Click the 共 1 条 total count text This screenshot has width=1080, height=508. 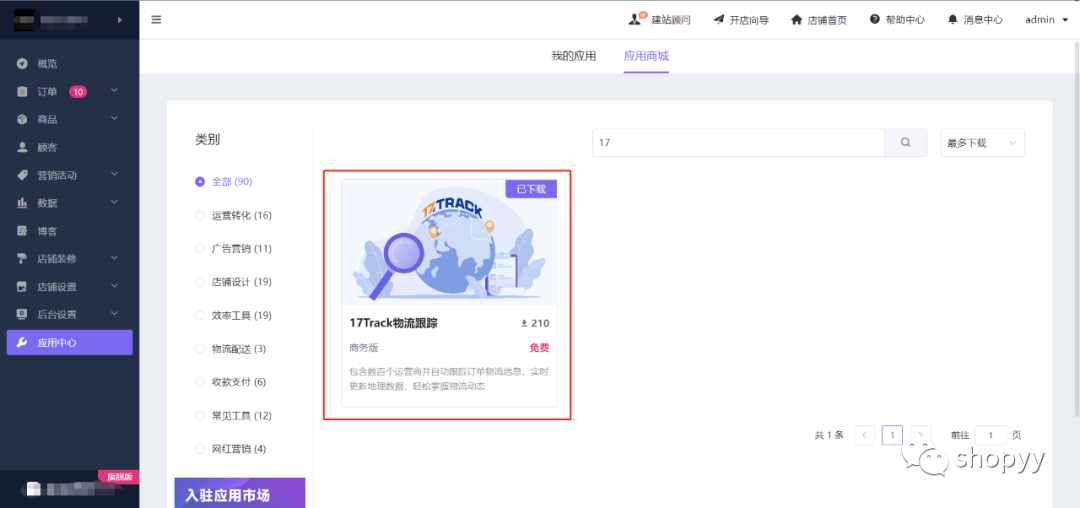[829, 435]
